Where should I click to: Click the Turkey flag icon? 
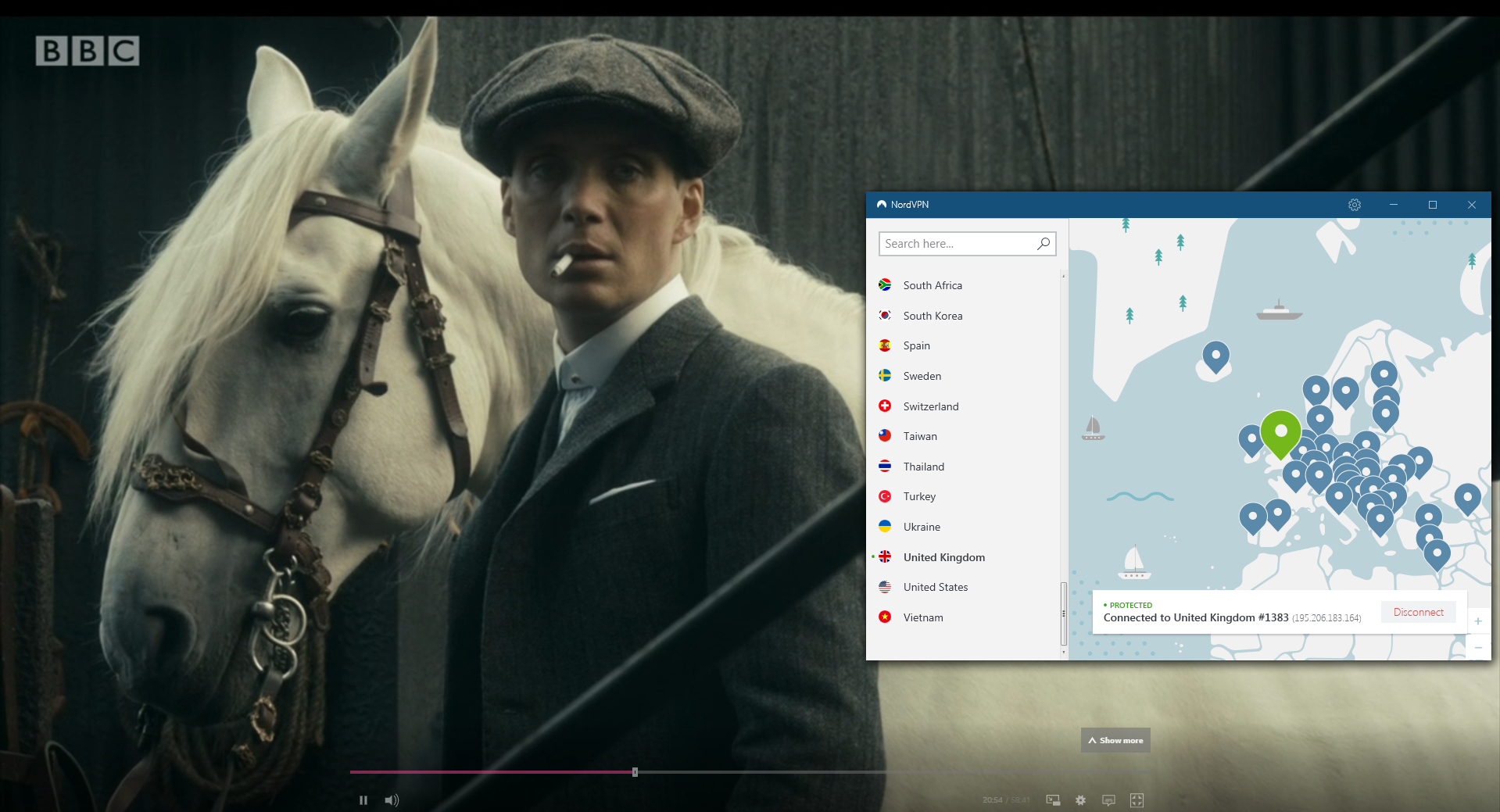[x=885, y=496]
